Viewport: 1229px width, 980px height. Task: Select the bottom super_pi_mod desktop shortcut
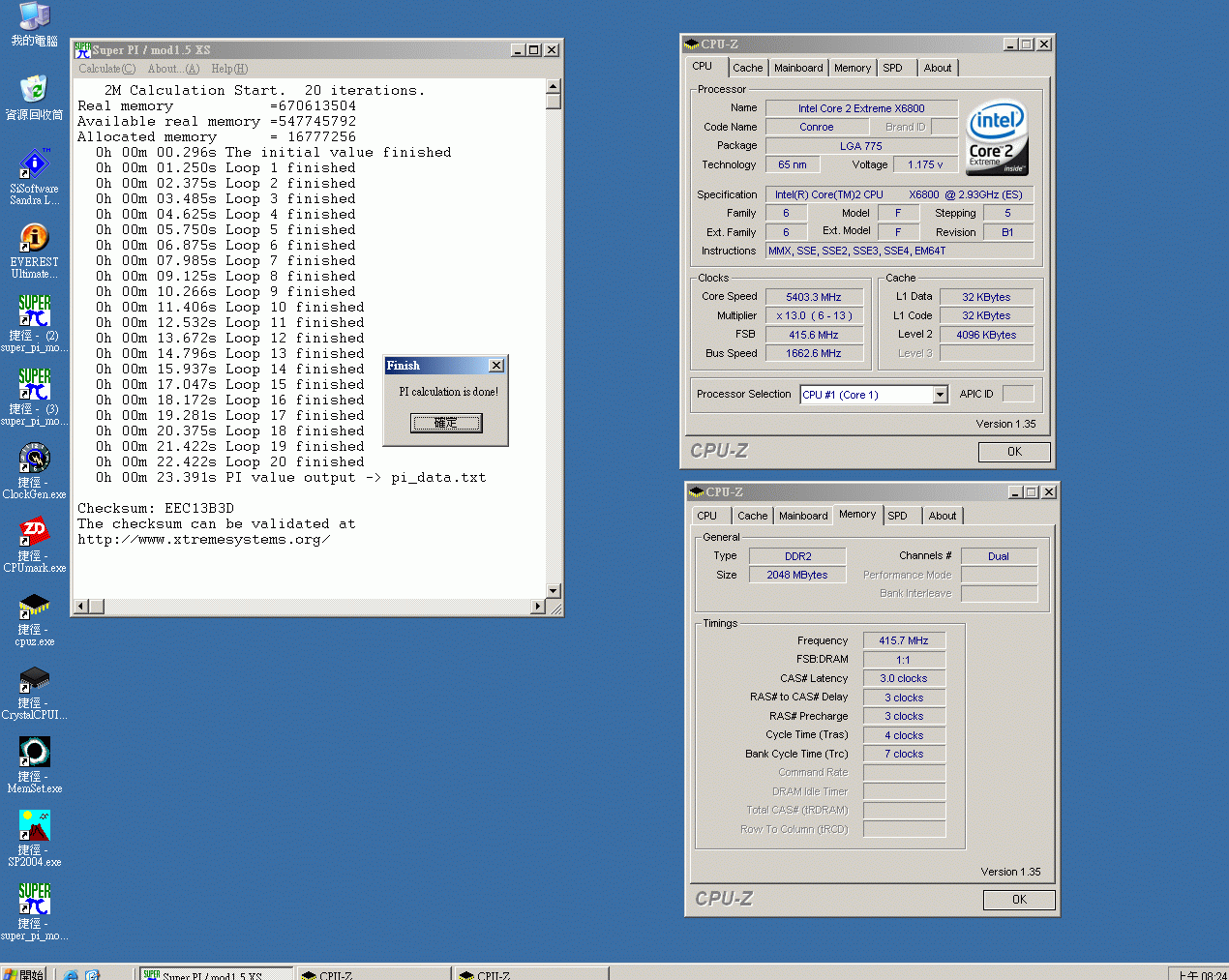[x=35, y=912]
